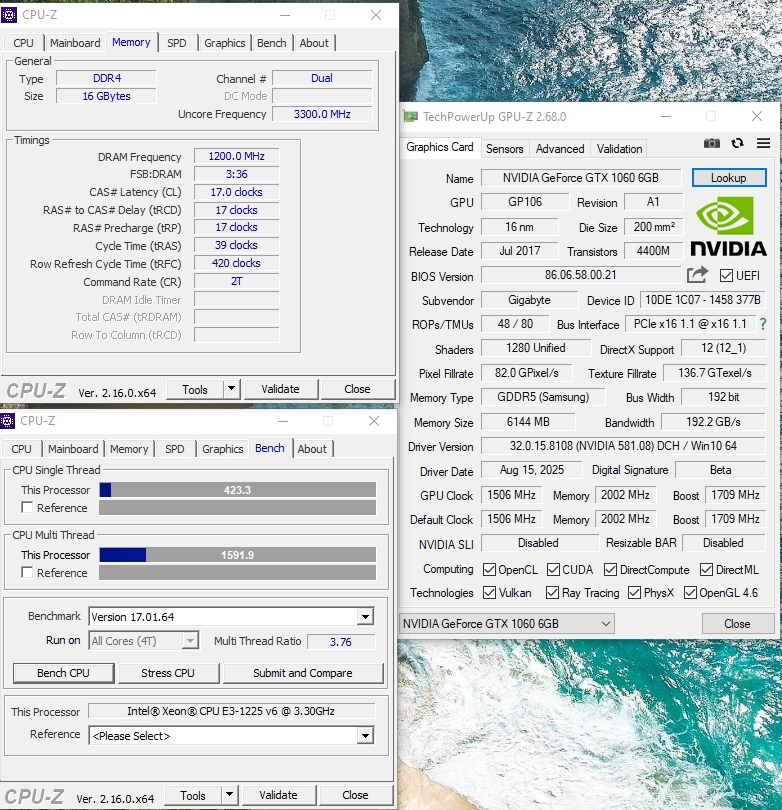This screenshot has height=810, width=782.
Task: Click the Bus Interface question mark icon
Action: (763, 324)
